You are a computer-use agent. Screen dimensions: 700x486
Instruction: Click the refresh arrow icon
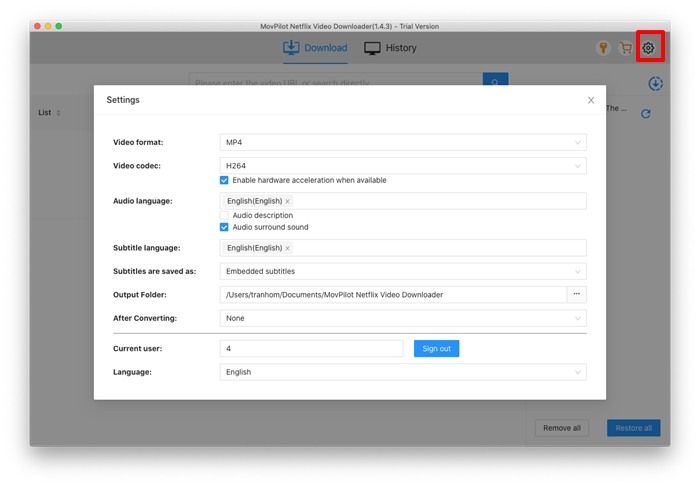[646, 114]
